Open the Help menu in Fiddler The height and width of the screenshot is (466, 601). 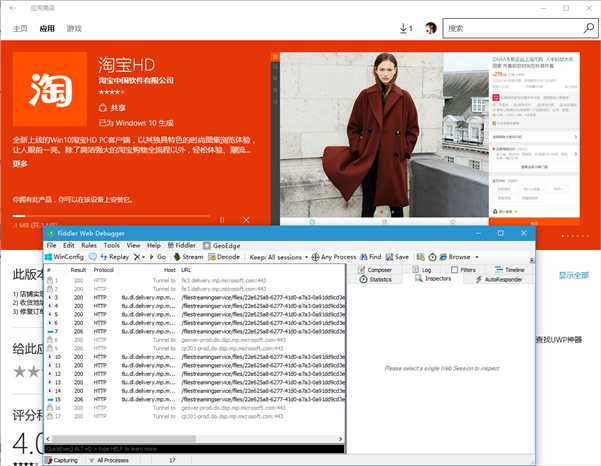pyautogui.click(x=154, y=245)
